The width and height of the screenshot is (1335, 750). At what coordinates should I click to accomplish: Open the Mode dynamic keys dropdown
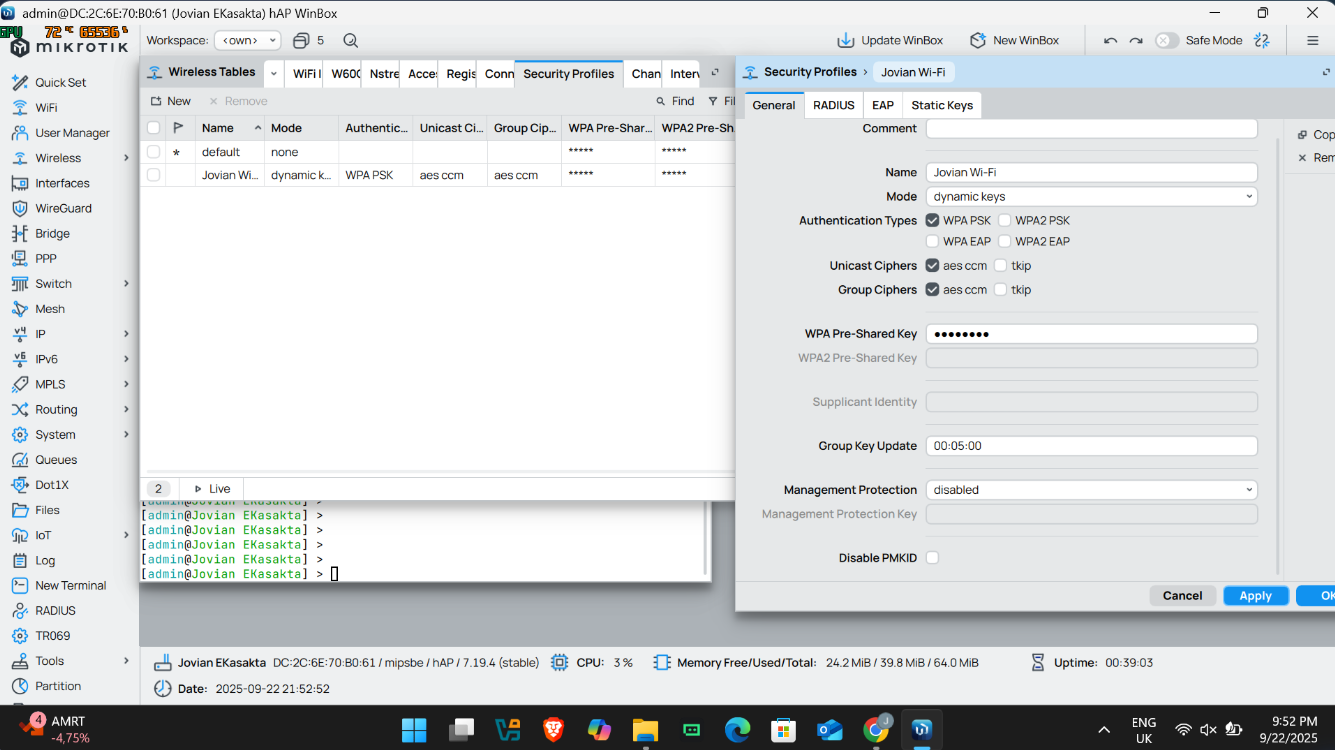point(1091,197)
